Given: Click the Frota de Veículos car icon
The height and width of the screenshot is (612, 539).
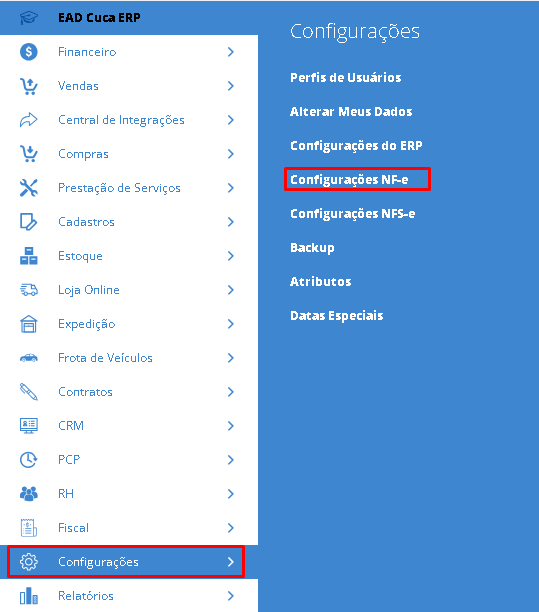Looking at the screenshot, I should click(28, 358).
